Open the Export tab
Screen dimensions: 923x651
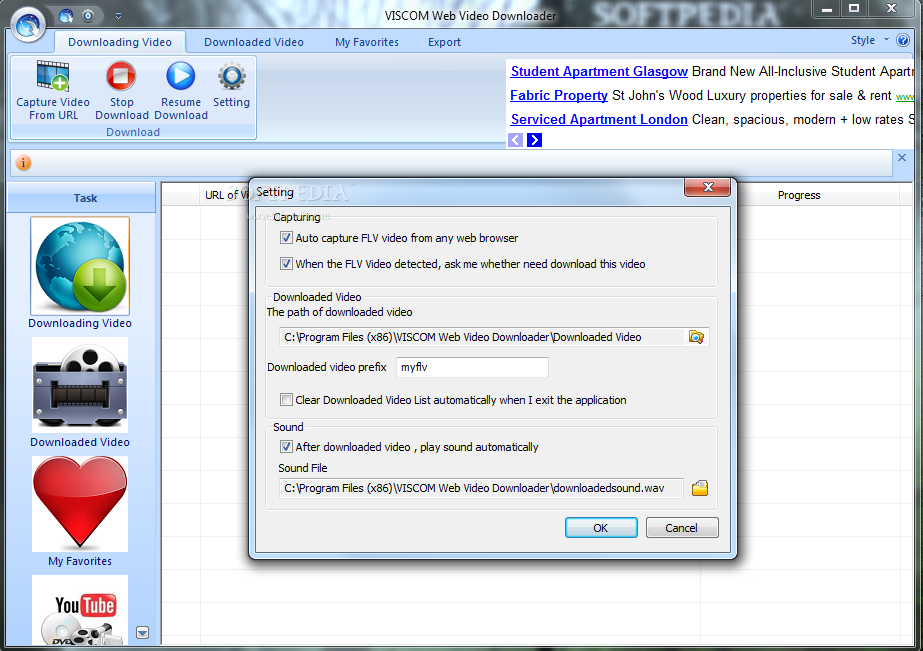[444, 42]
